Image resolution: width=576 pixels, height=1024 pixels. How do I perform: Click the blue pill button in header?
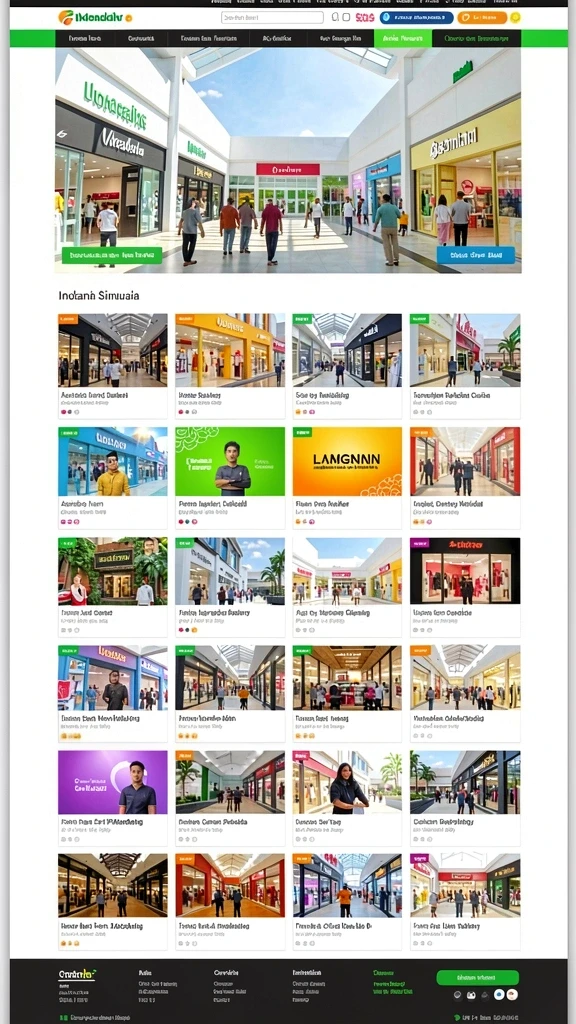417,18
